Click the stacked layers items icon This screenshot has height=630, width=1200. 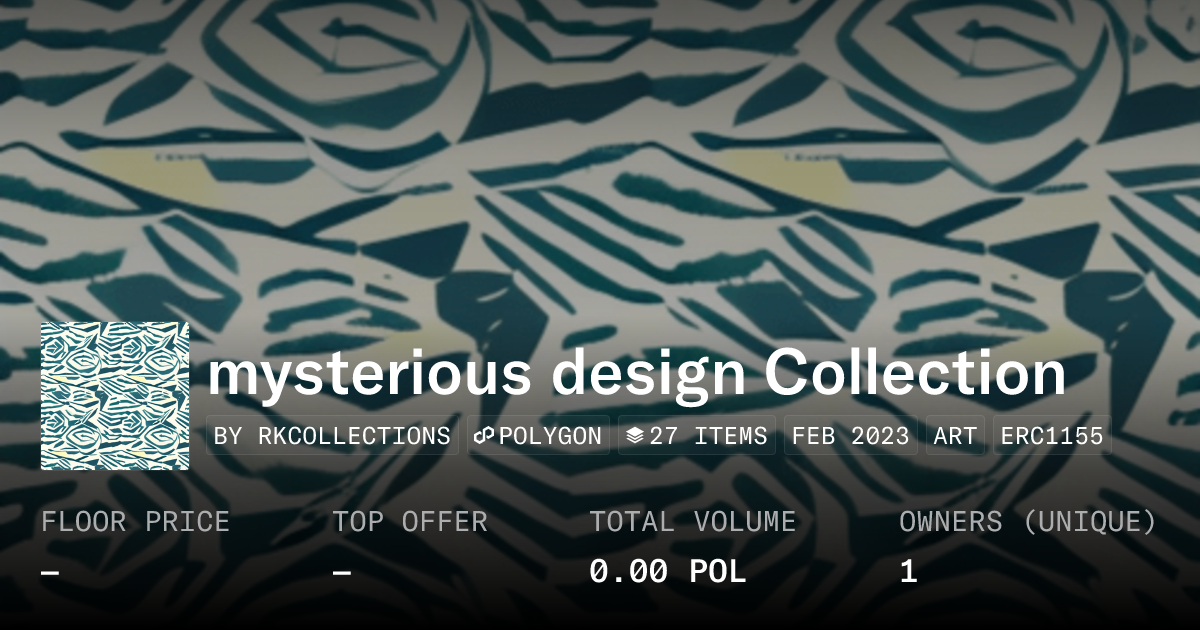(x=635, y=436)
